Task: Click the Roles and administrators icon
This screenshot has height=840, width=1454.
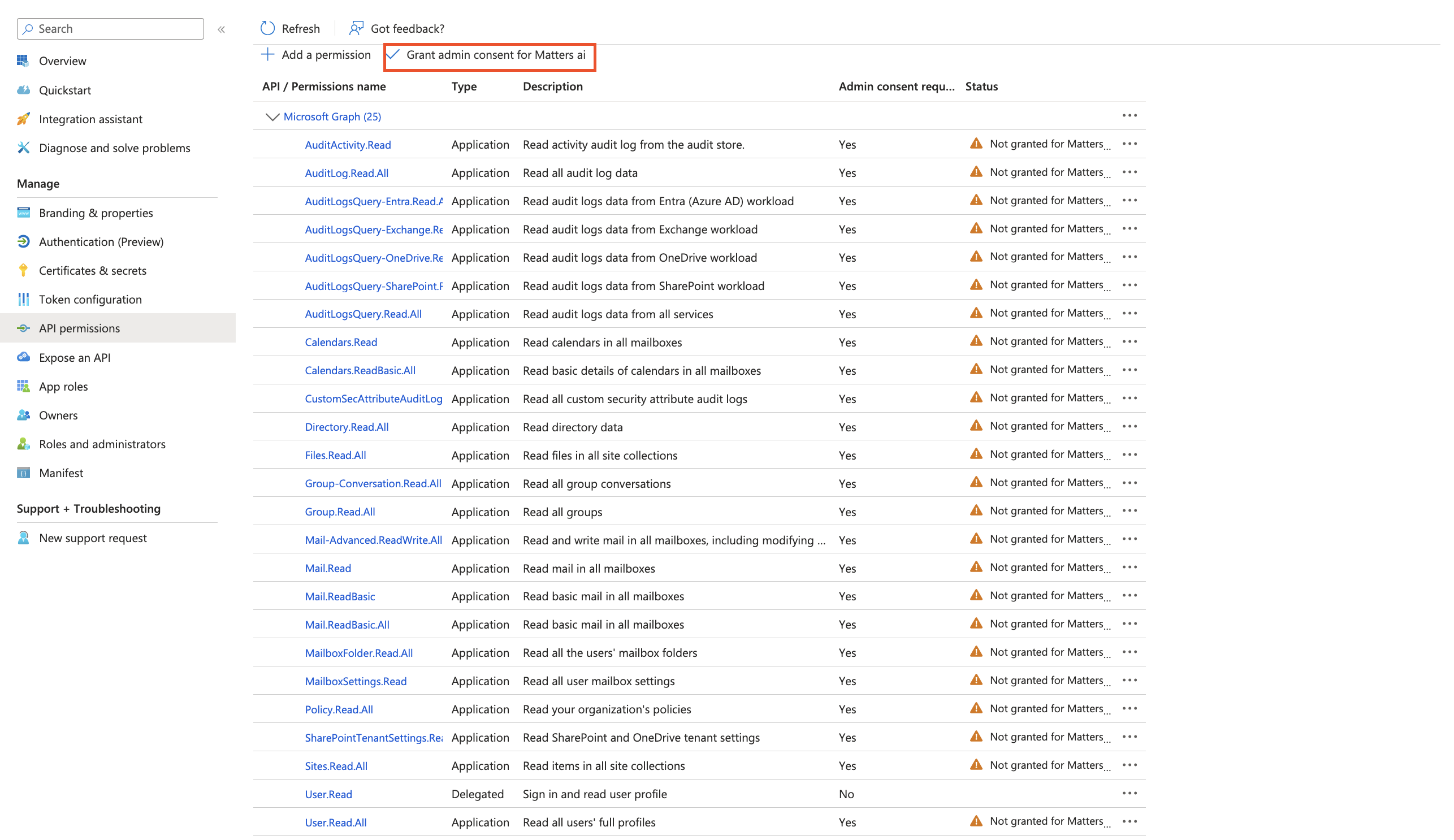Action: click(23, 444)
